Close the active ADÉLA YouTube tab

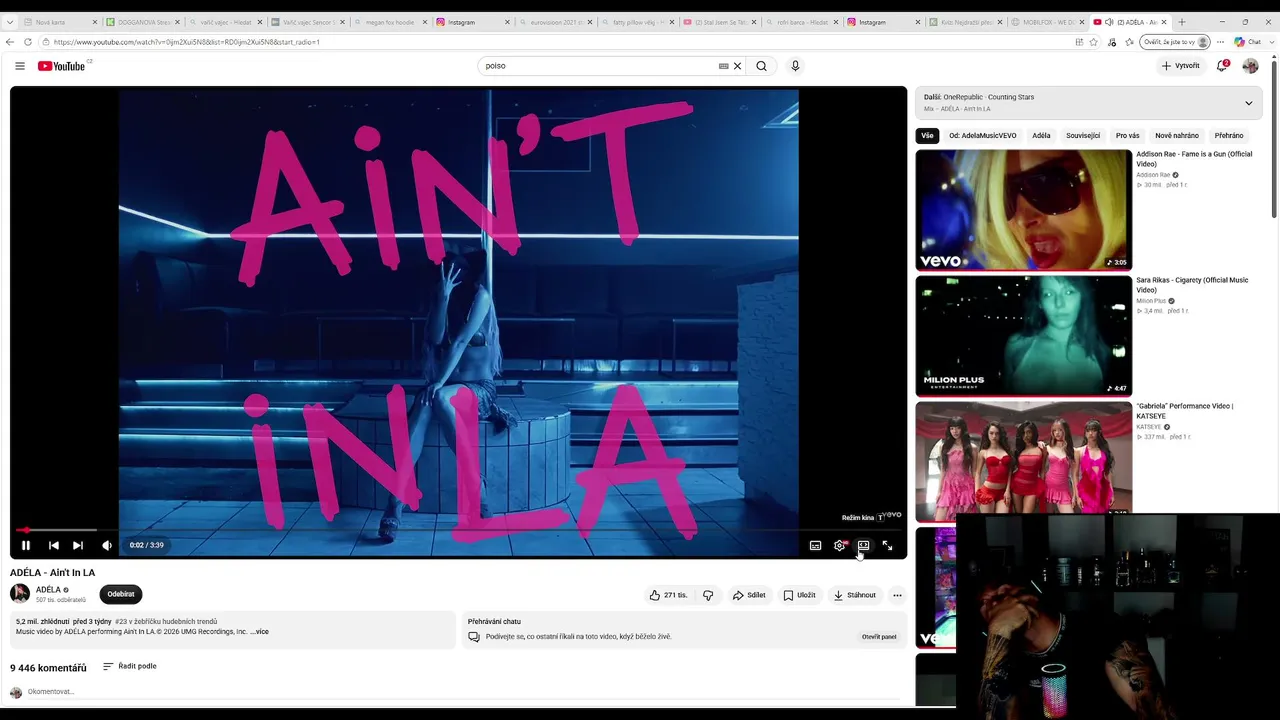1164,22
